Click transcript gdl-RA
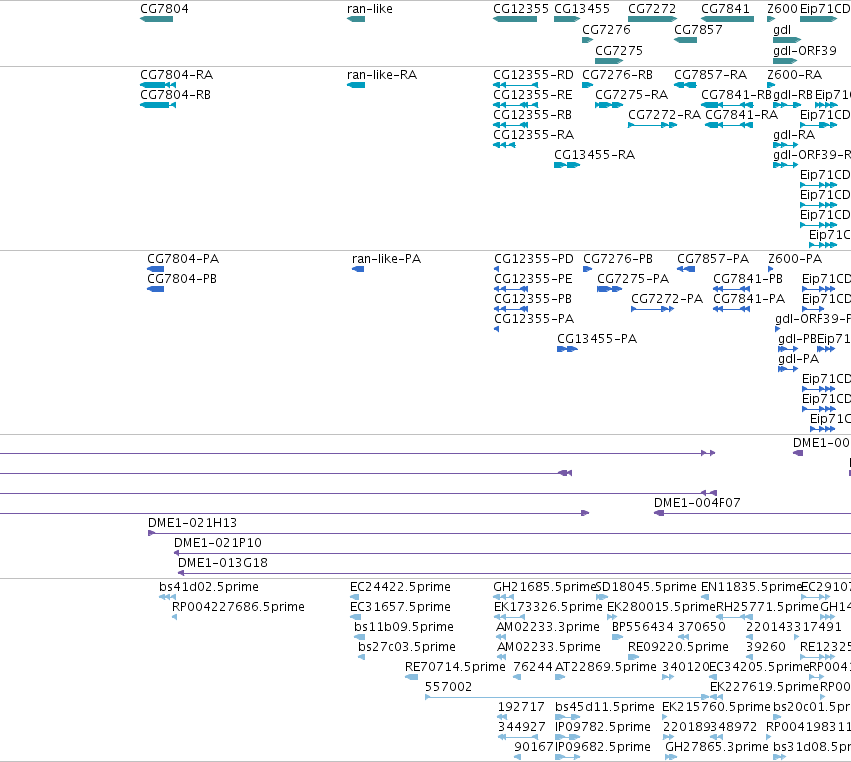 pos(794,135)
